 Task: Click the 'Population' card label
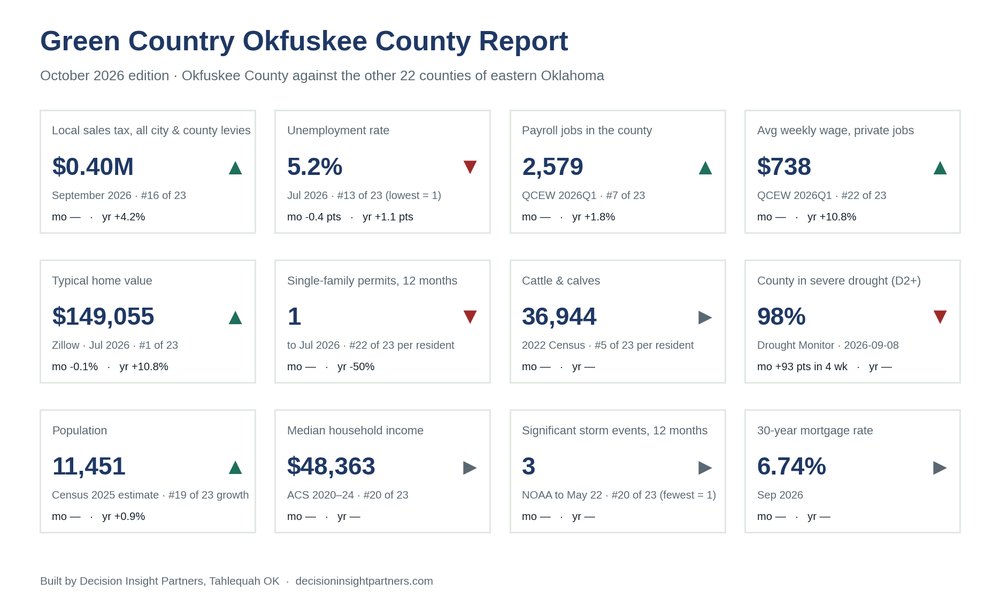[80, 430]
